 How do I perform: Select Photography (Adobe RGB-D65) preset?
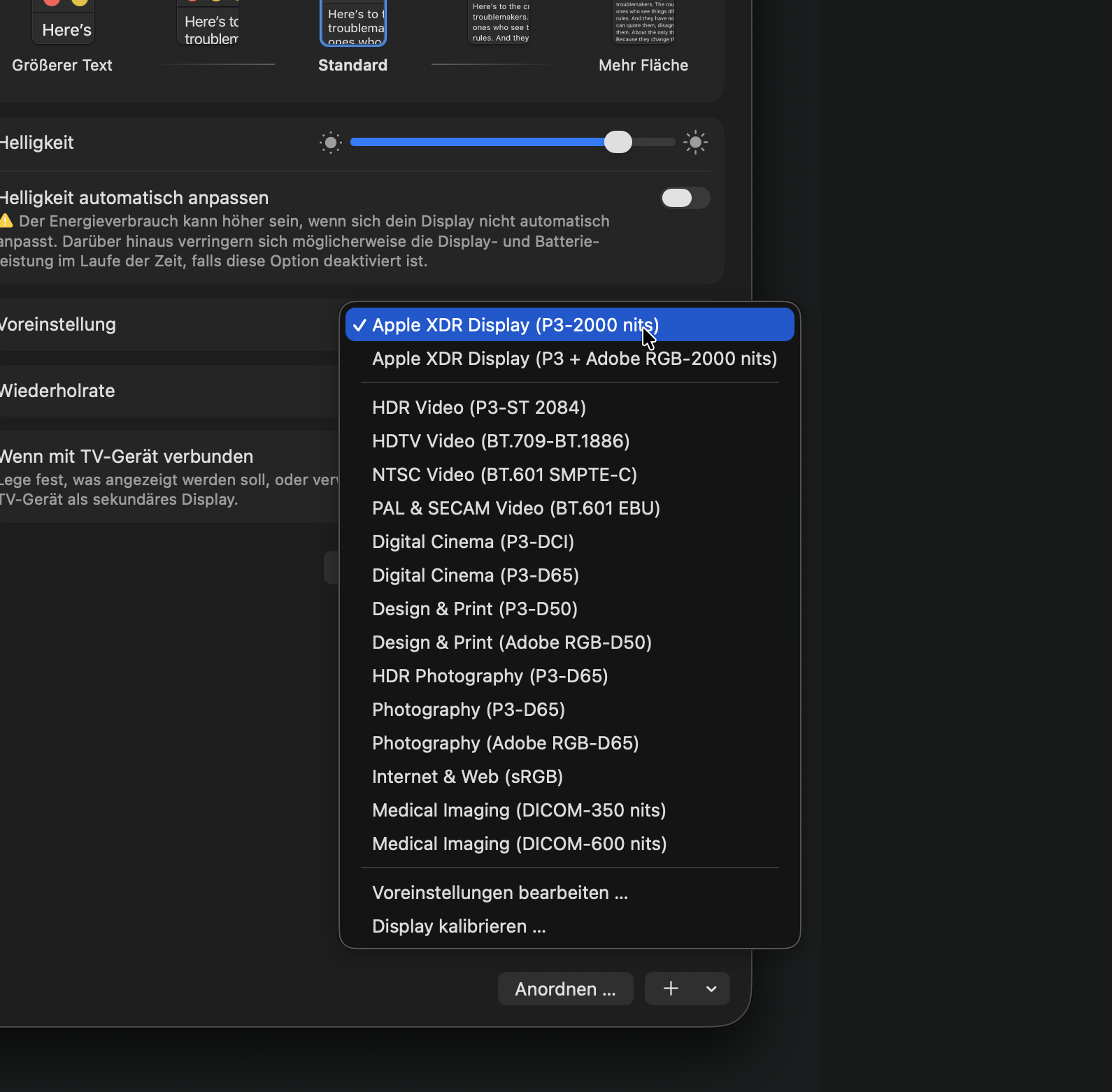point(505,743)
